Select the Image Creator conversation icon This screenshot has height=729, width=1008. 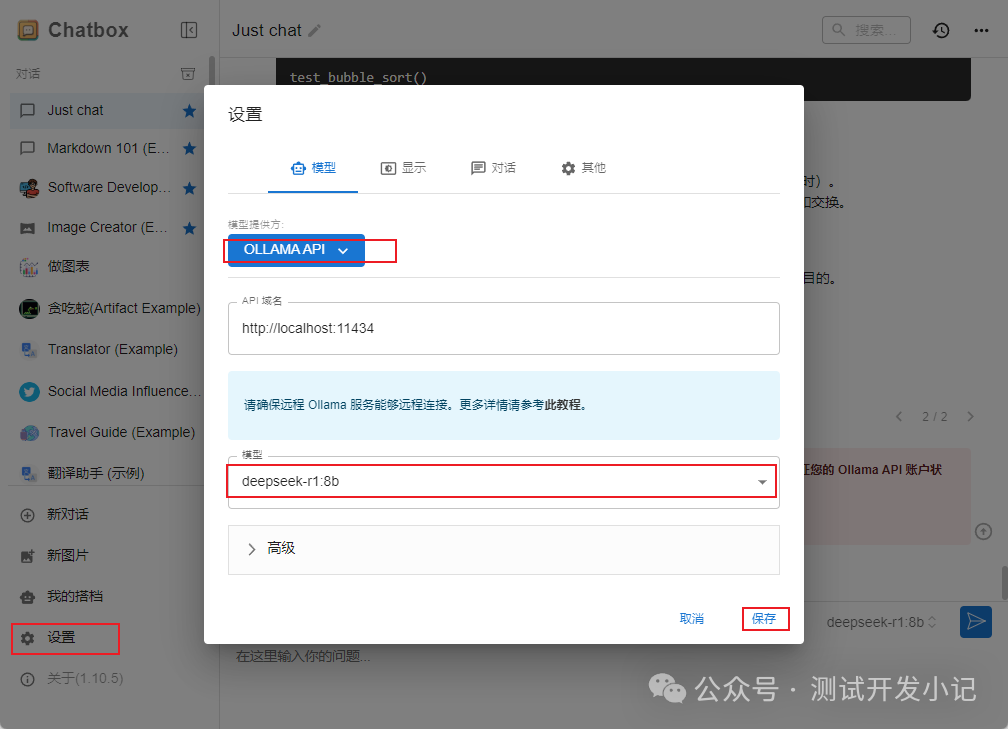[x=28, y=228]
